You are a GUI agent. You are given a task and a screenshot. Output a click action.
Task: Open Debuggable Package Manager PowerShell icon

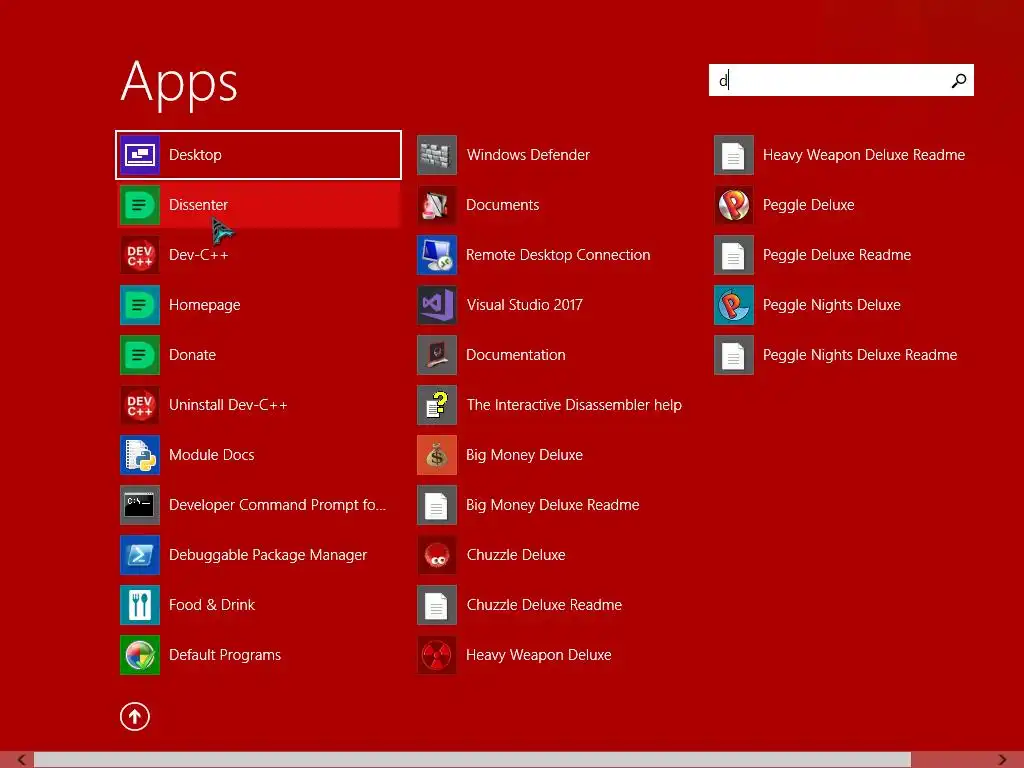click(x=140, y=555)
